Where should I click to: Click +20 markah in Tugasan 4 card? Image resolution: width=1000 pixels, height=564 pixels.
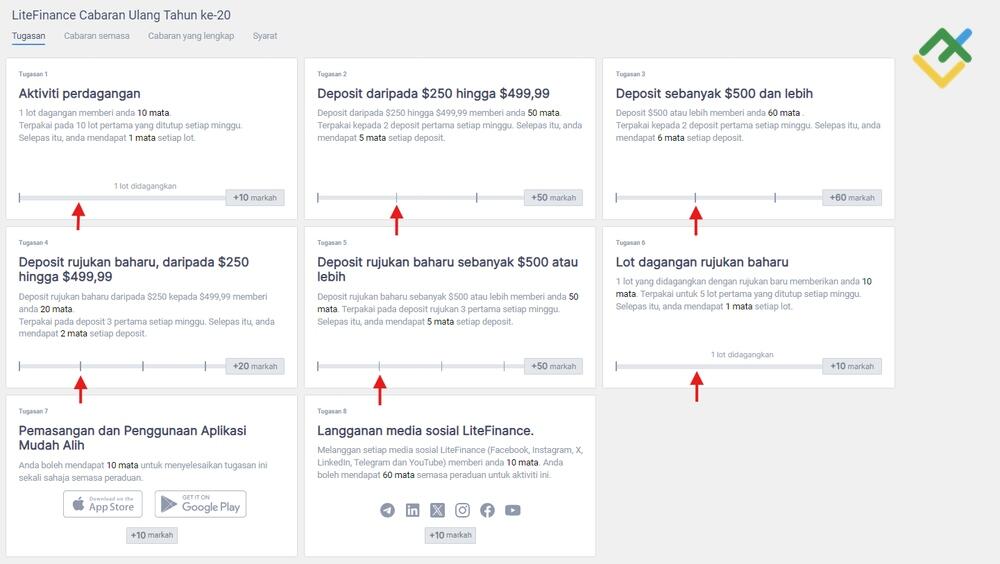254,366
